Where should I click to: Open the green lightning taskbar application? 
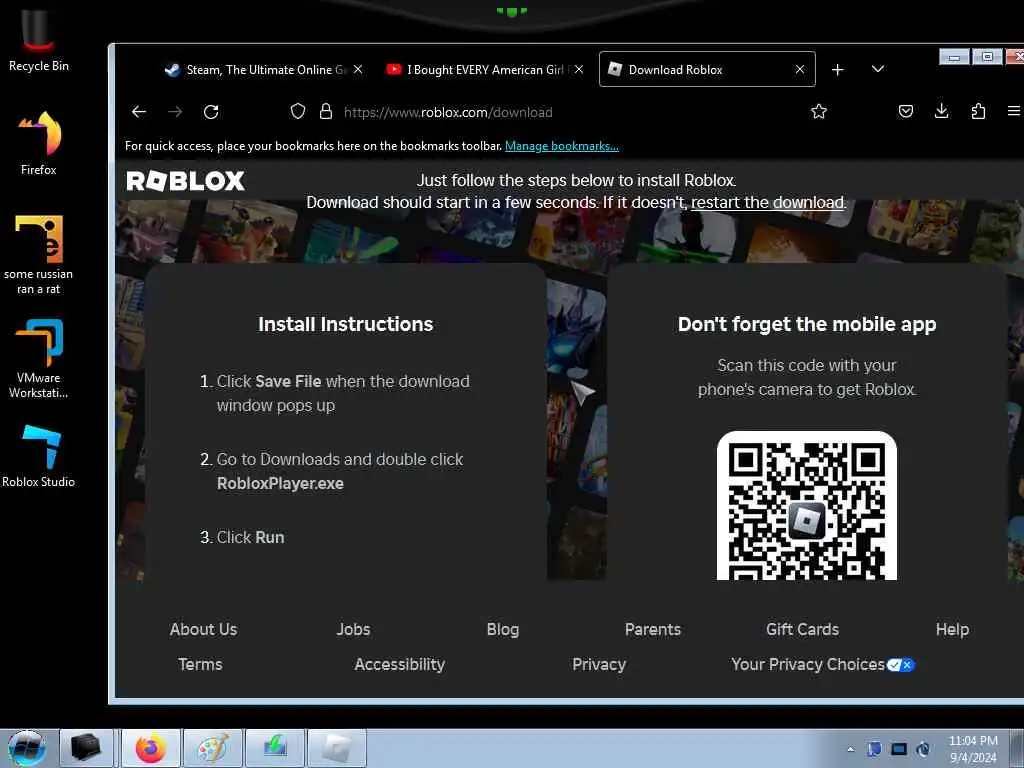[x=275, y=748]
